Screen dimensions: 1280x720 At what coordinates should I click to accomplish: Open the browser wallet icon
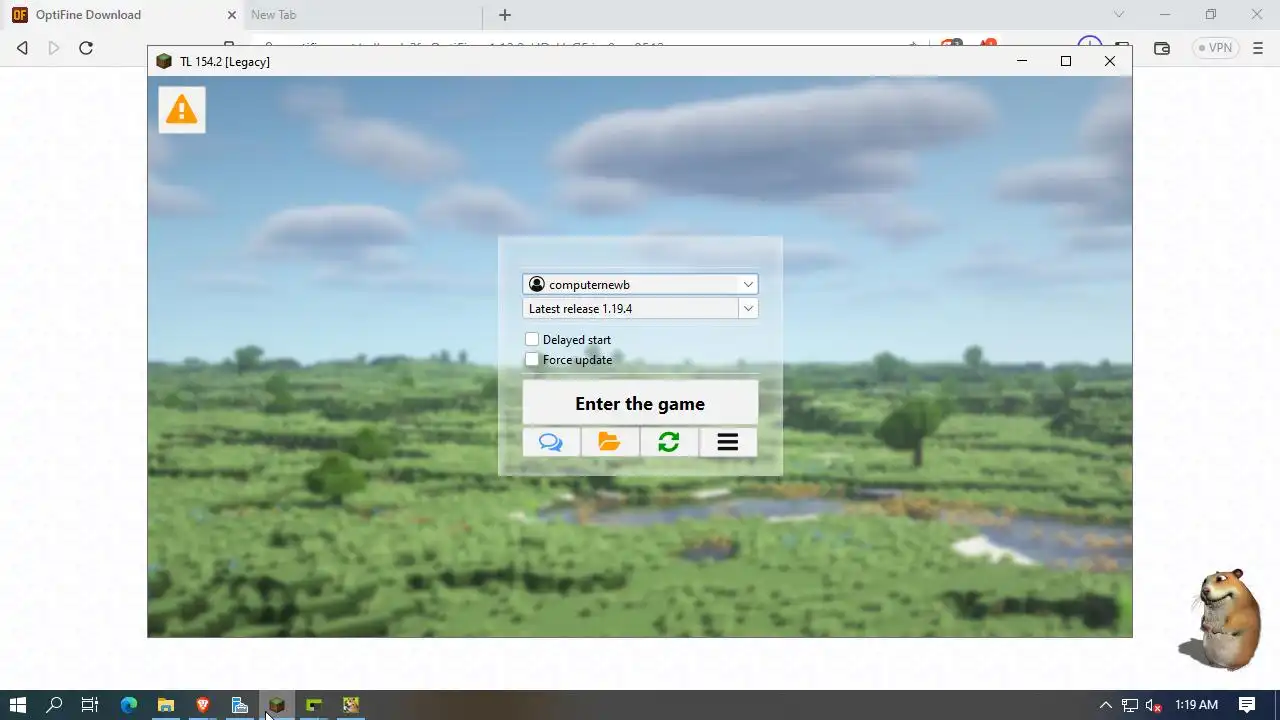(1162, 48)
